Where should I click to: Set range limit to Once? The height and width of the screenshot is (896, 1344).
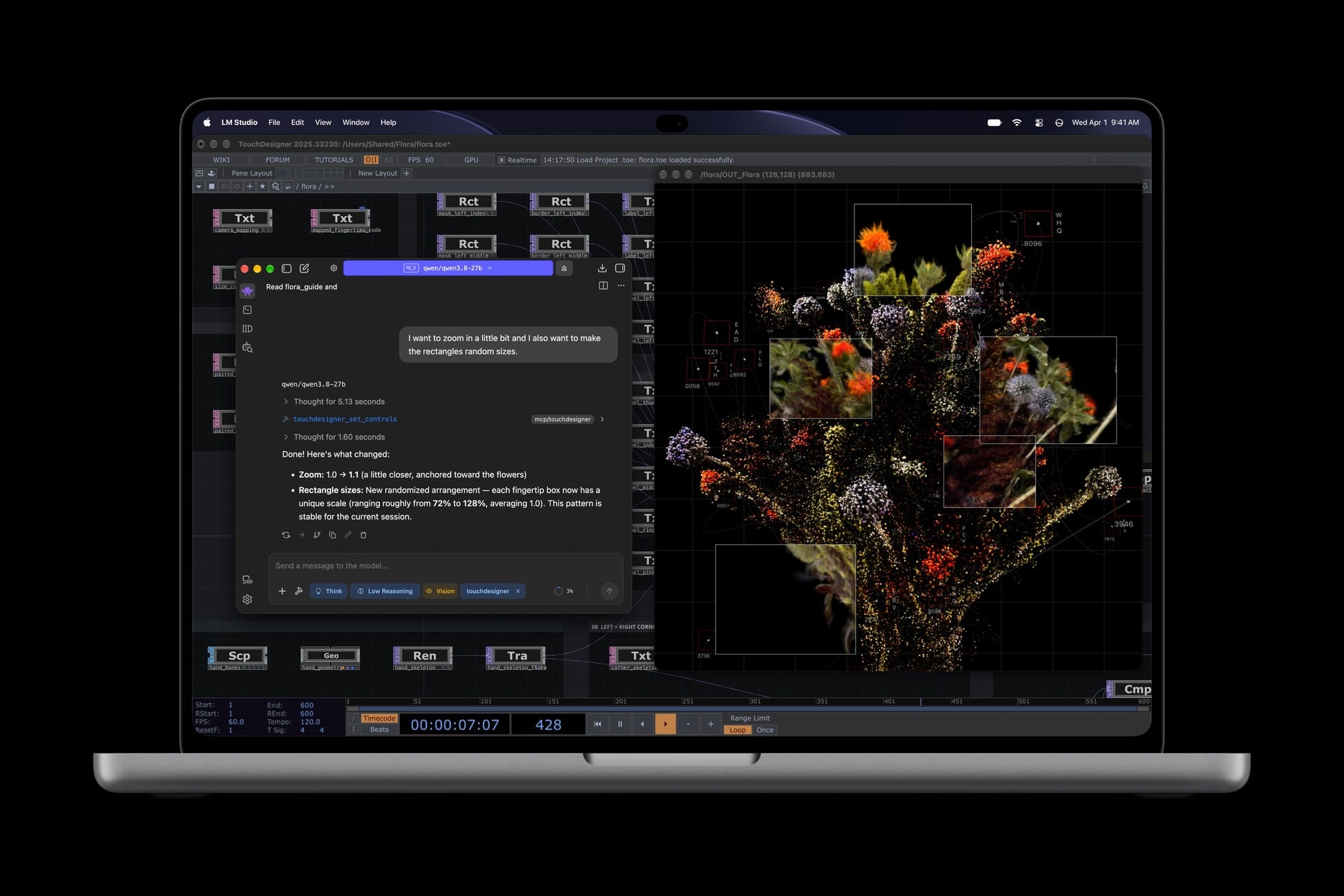click(765, 730)
